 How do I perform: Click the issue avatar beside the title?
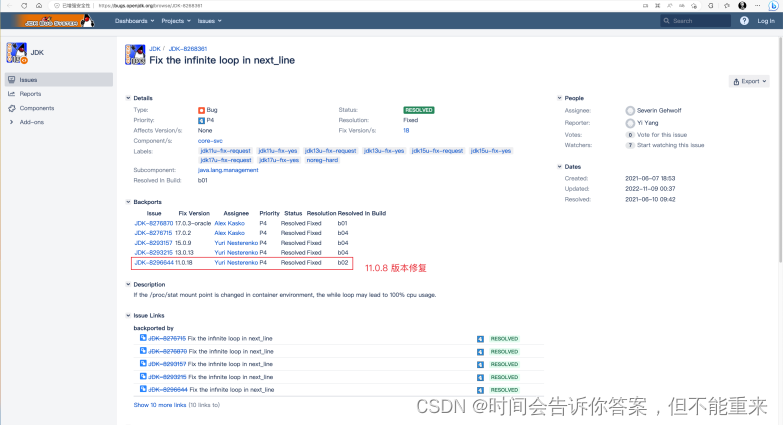(x=135, y=54)
